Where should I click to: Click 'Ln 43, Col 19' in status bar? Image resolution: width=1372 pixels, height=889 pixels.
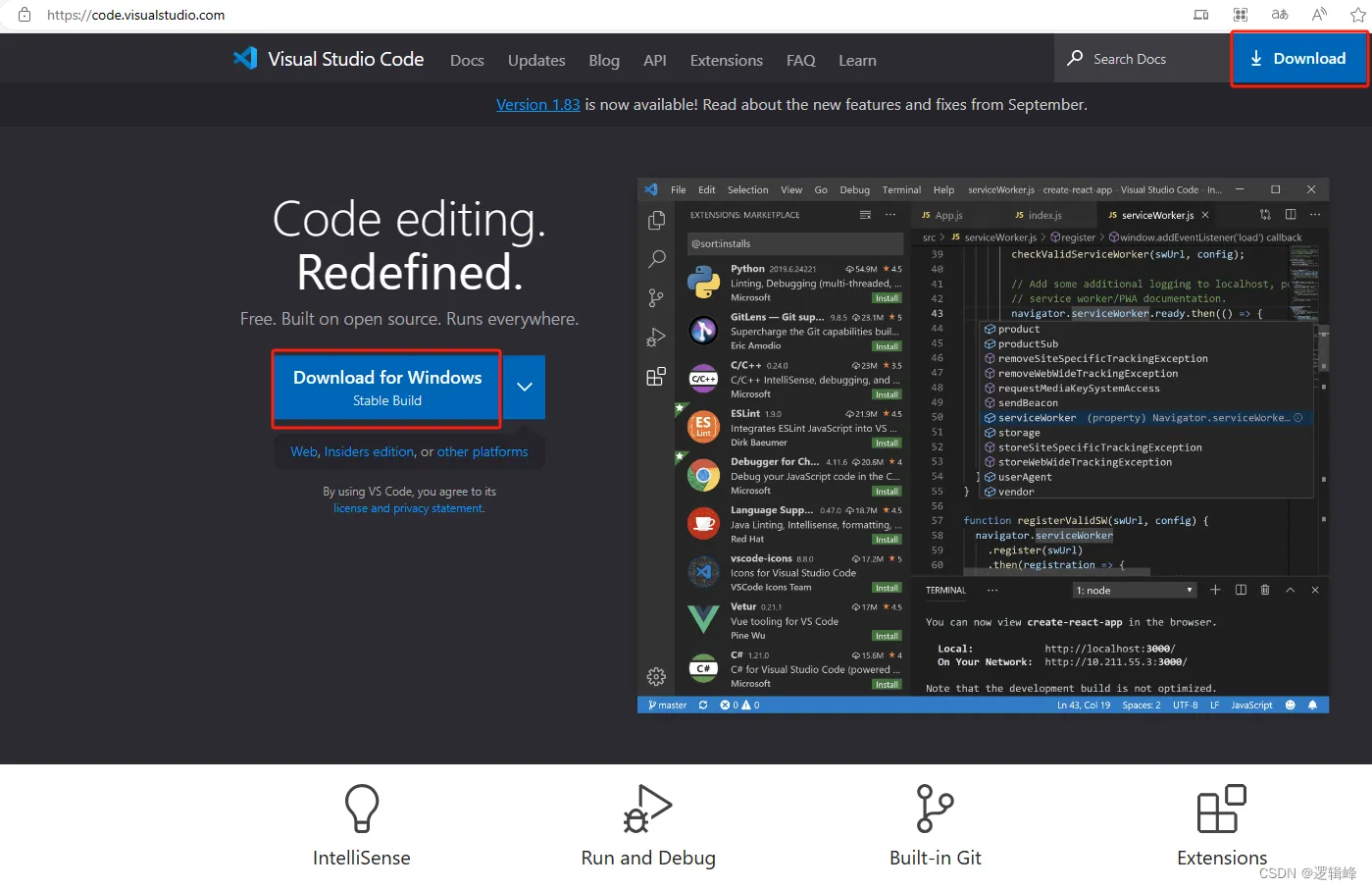coord(1084,705)
